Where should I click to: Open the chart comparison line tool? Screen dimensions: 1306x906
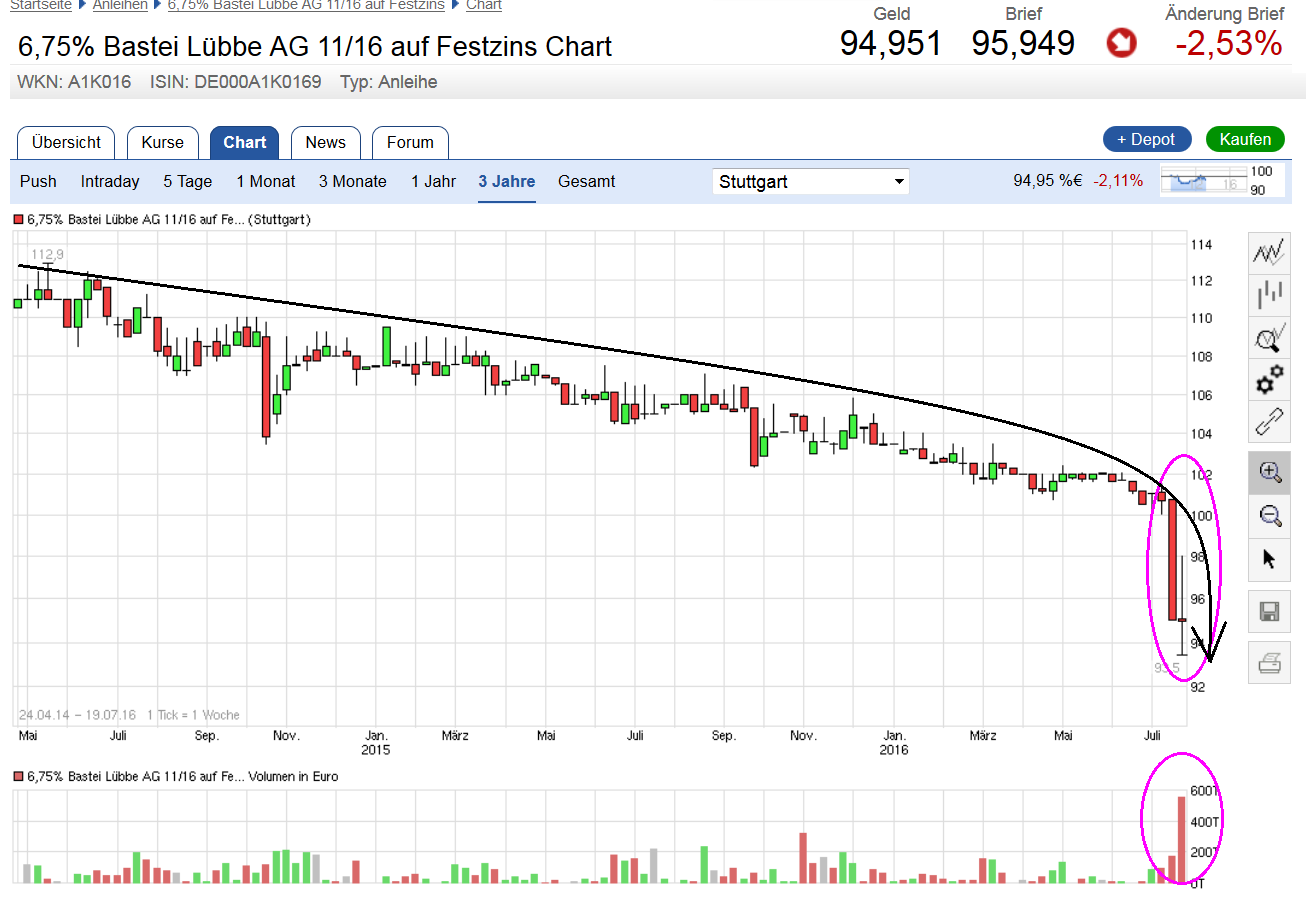[x=1269, y=253]
